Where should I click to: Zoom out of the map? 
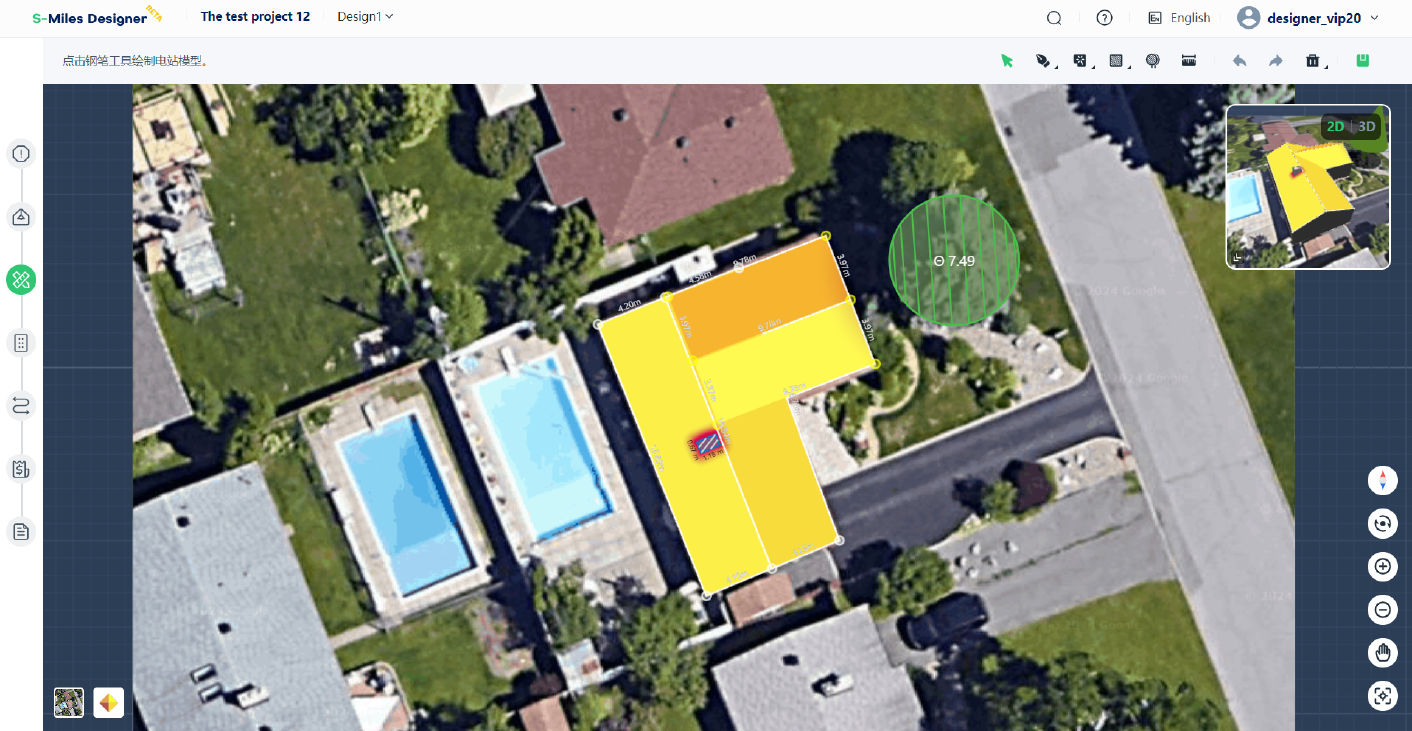[1383, 609]
